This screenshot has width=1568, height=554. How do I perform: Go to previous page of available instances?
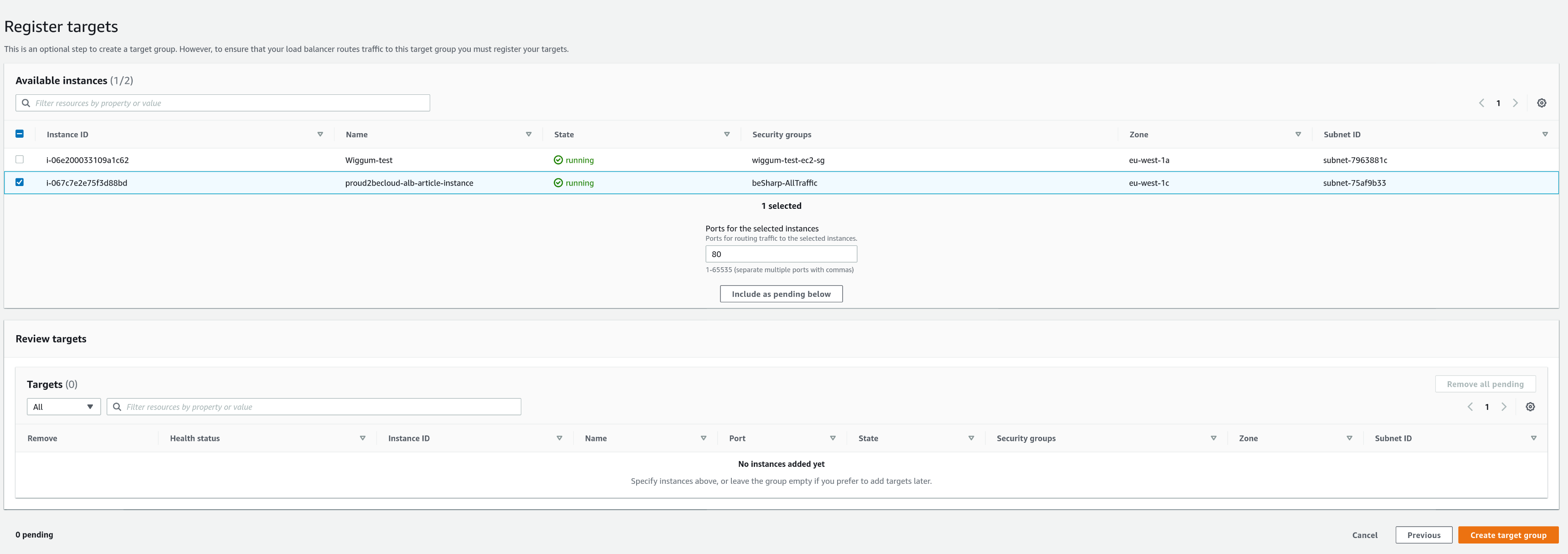pos(1481,103)
